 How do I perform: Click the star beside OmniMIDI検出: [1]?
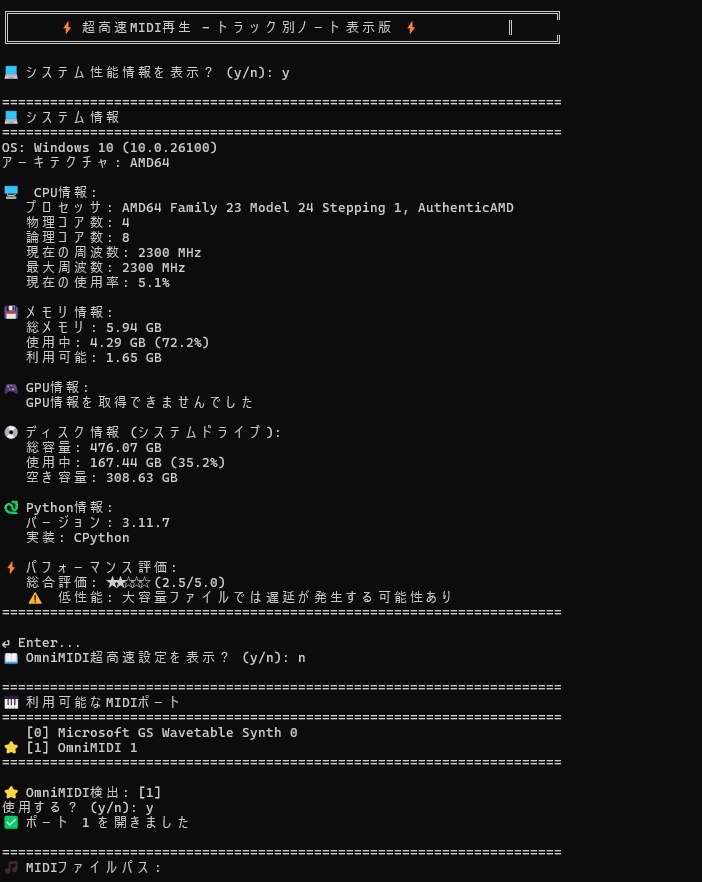11,793
